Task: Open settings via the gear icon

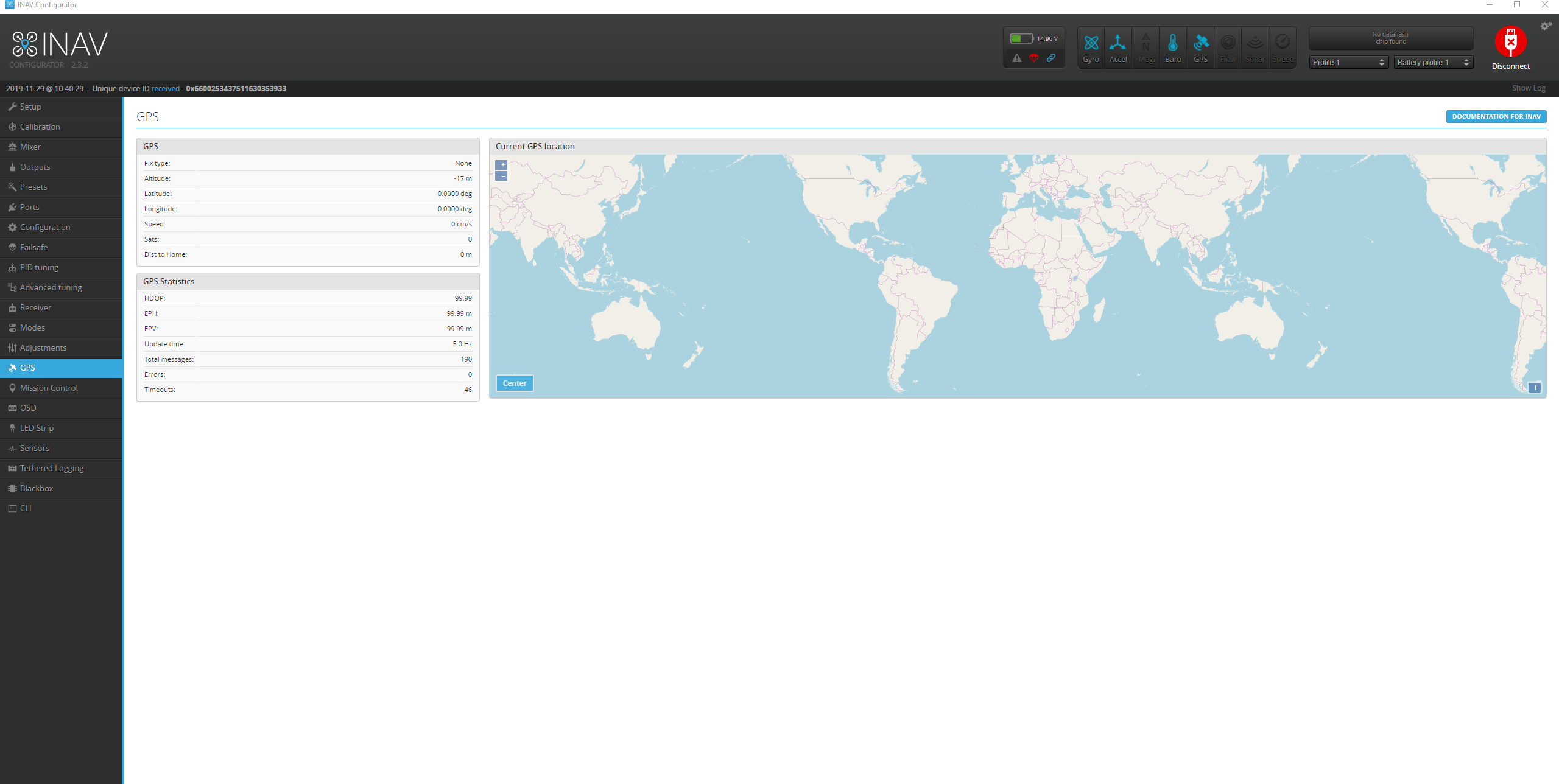Action: click(1546, 26)
